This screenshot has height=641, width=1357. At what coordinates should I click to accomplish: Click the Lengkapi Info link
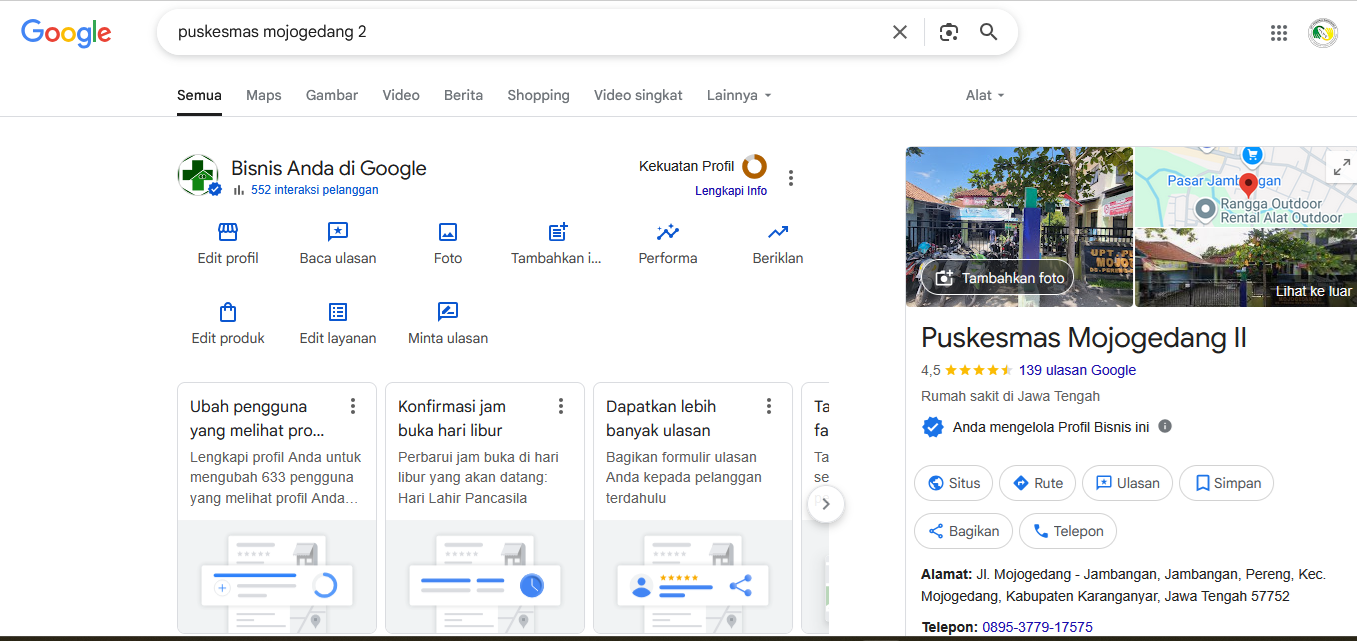(731, 191)
